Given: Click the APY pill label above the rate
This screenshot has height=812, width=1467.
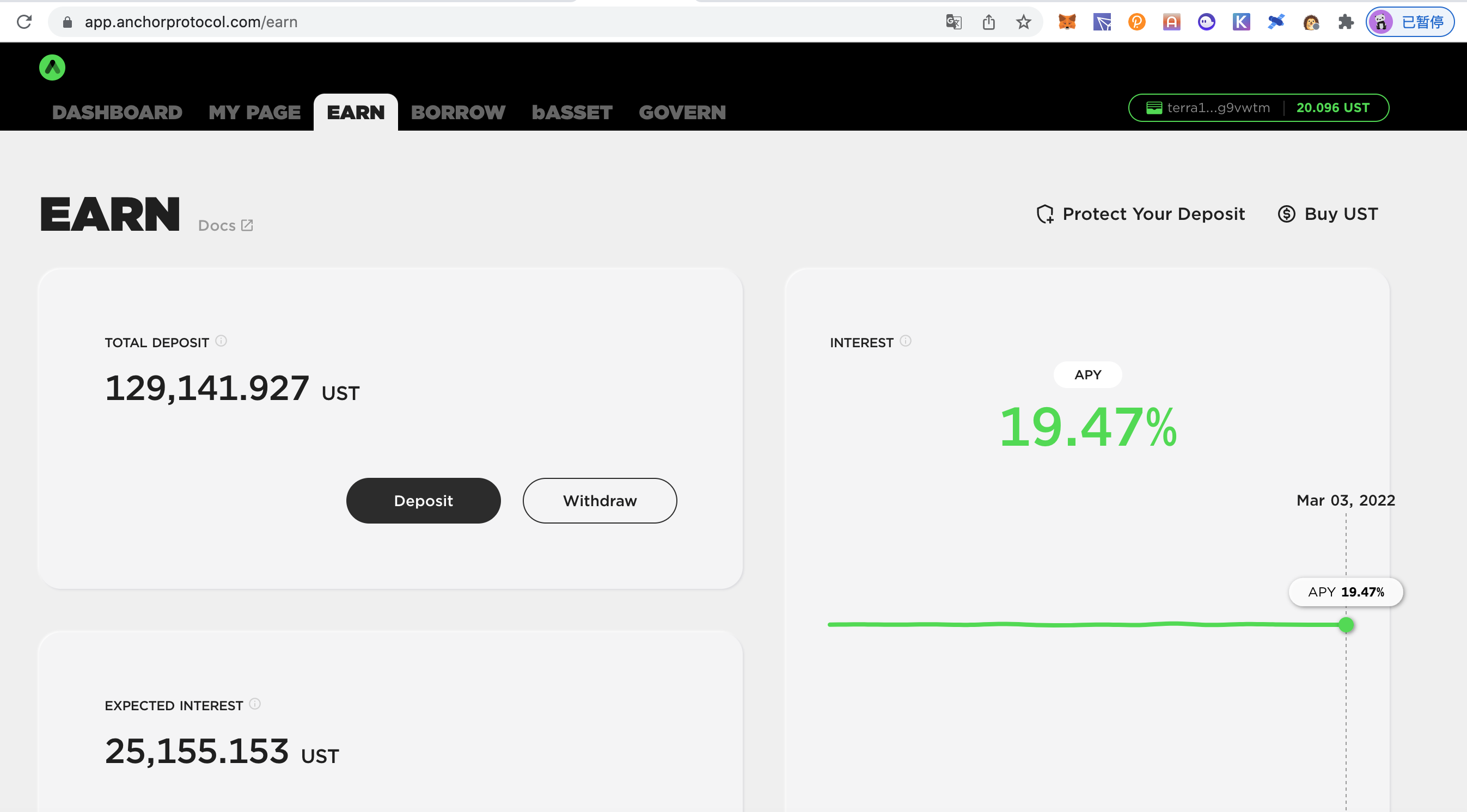Looking at the screenshot, I should coord(1087,374).
